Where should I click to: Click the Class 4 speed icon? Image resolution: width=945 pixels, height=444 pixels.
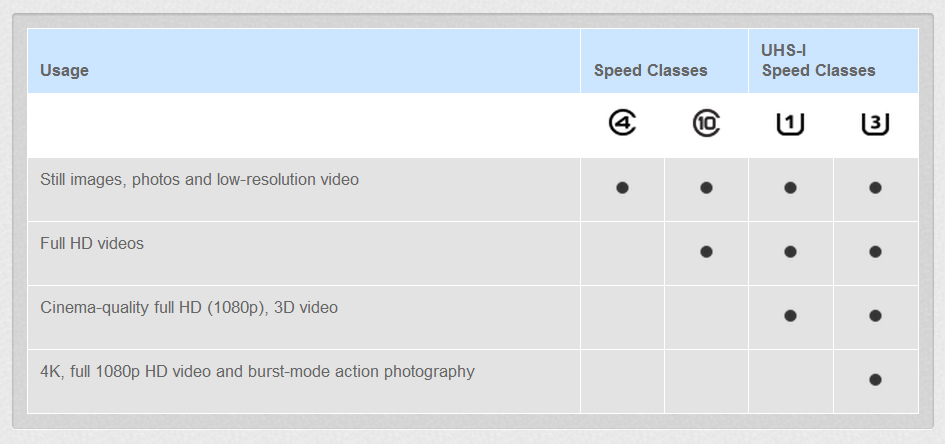point(622,124)
